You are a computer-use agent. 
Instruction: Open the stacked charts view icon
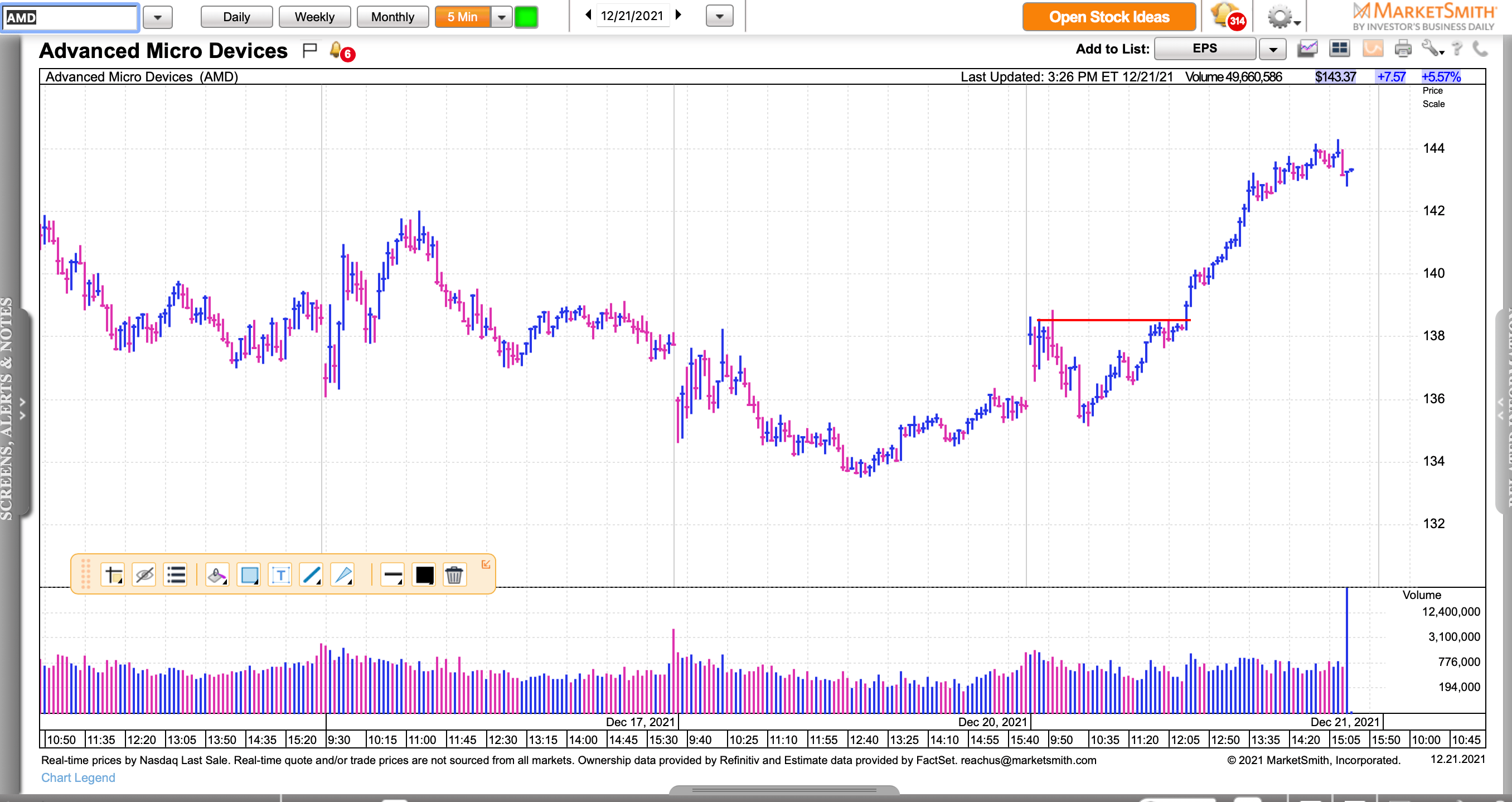pyautogui.click(x=1308, y=49)
